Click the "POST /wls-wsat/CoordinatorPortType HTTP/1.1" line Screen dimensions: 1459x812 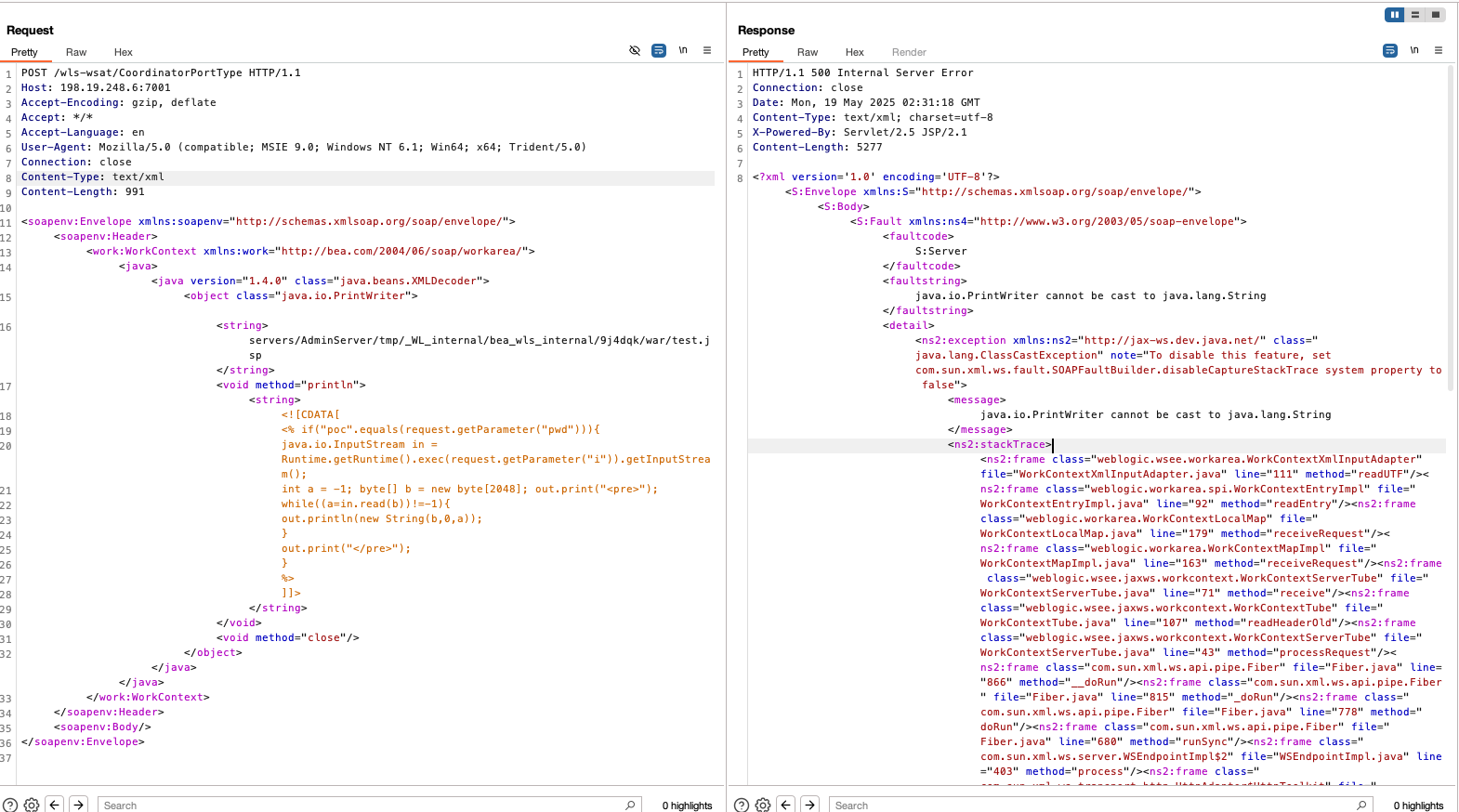coord(161,72)
